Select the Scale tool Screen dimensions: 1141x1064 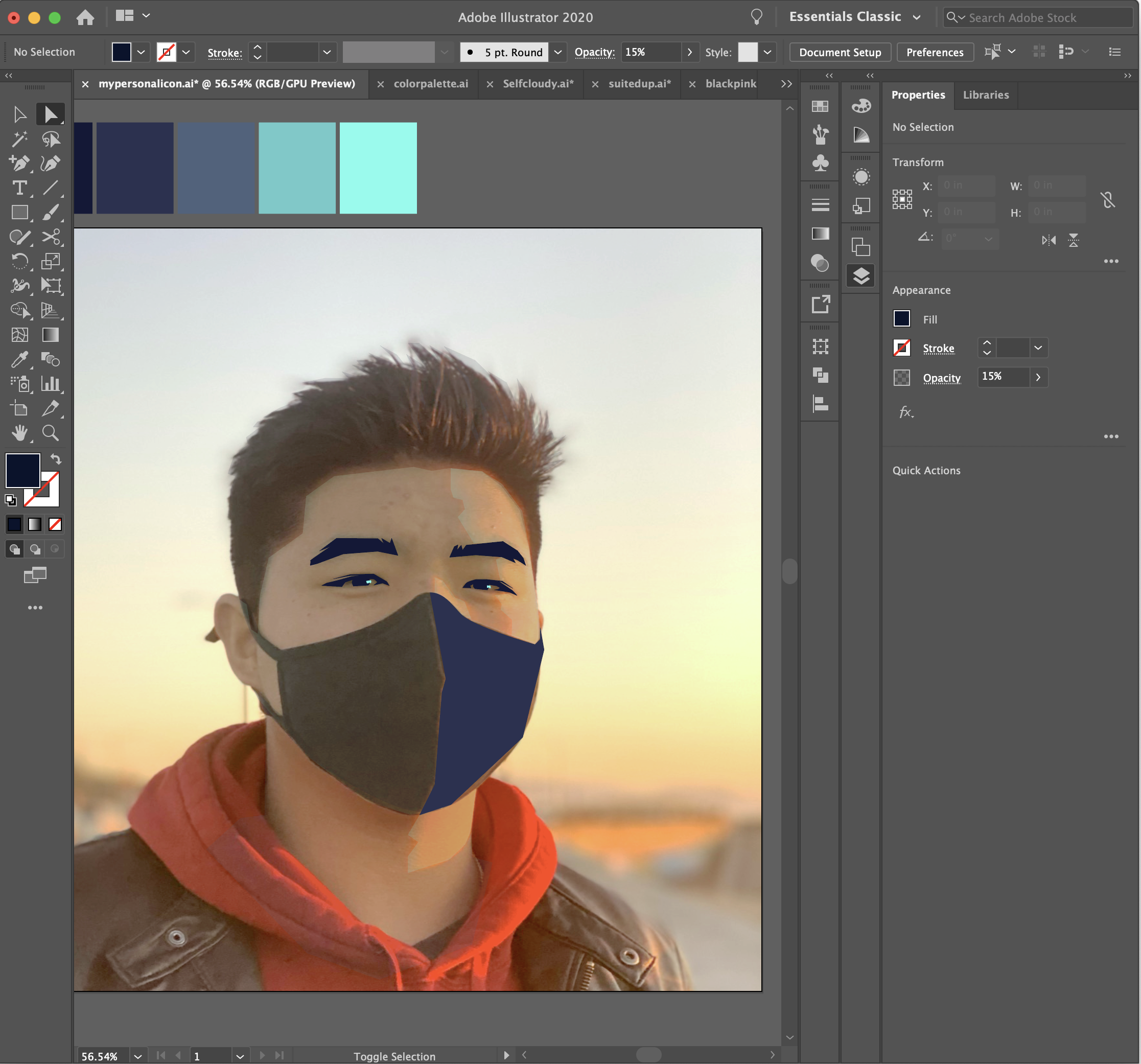(x=51, y=262)
